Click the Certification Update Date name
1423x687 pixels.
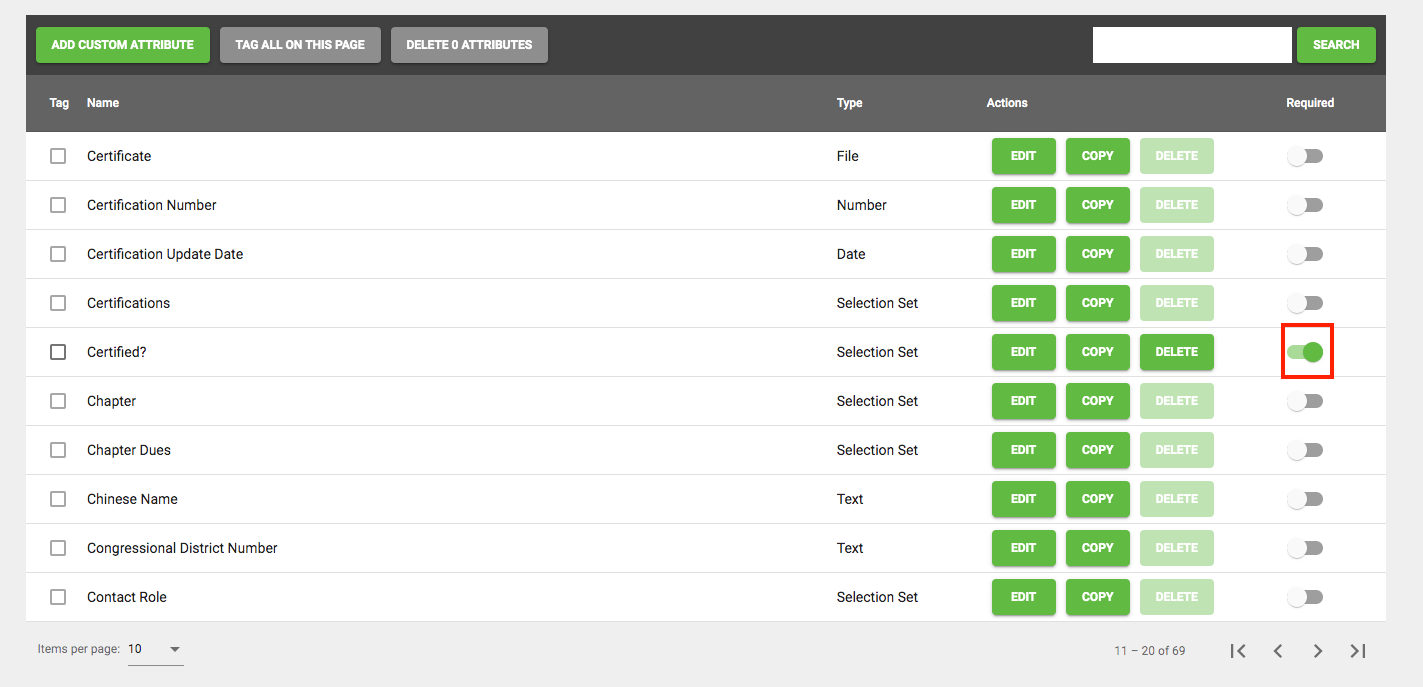(x=165, y=254)
